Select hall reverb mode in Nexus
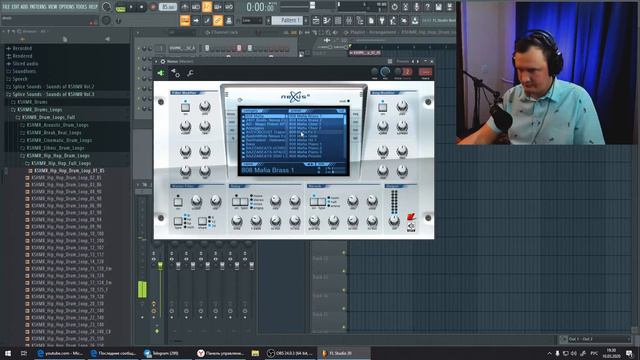Screen dimensions: 640x360 333,202
